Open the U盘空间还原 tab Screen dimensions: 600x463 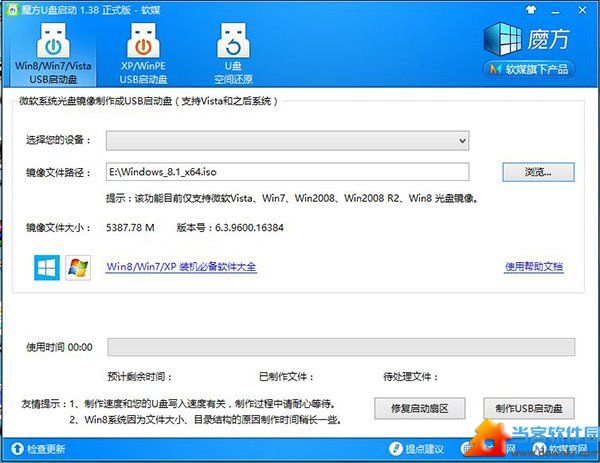tap(233, 52)
